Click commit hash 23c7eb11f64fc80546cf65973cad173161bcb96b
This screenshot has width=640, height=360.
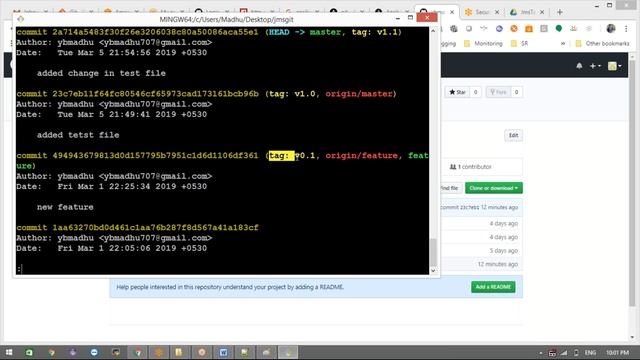pos(155,94)
